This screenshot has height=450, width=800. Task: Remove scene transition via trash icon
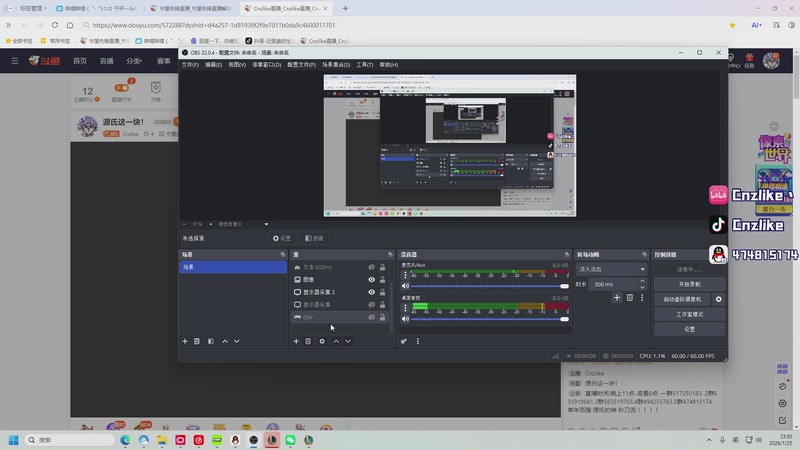(630, 297)
